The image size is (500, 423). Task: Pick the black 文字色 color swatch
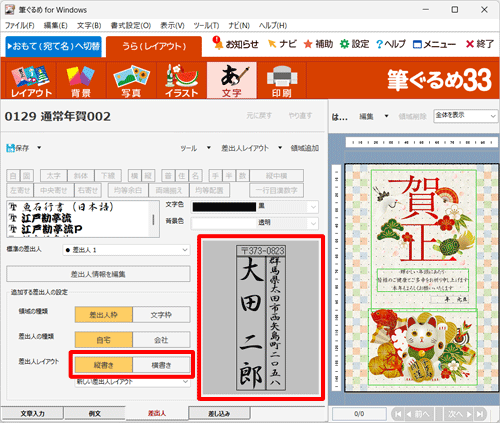click(224, 207)
